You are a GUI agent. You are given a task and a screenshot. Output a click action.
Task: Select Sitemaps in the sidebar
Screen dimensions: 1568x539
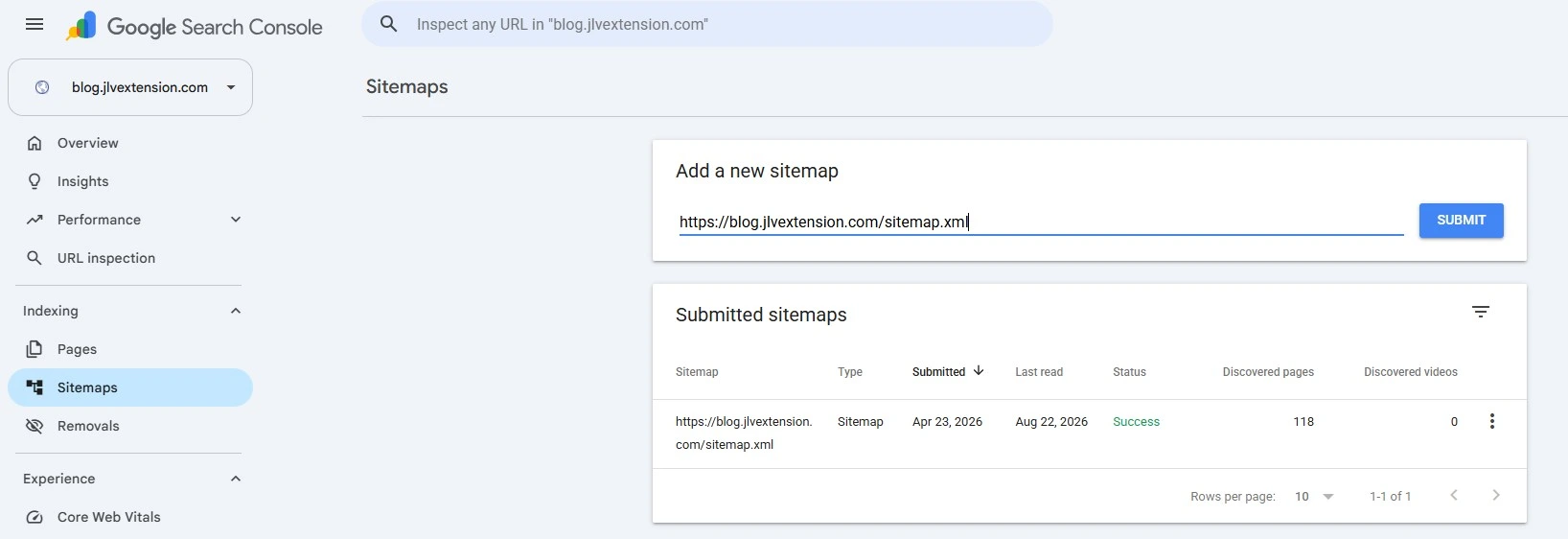coord(130,387)
